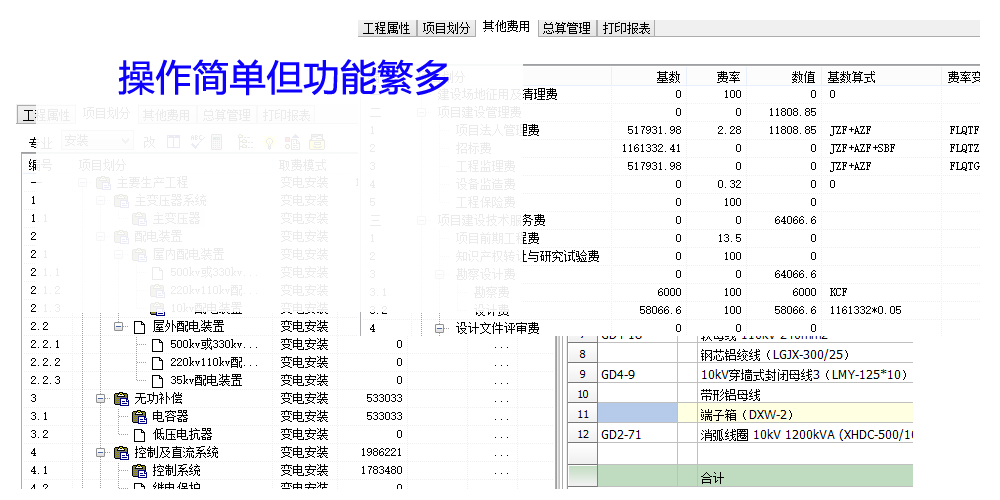The image size is (1000, 500).
Task: Click the printer toolbar icon
Action: pyautogui.click(x=316, y=142)
